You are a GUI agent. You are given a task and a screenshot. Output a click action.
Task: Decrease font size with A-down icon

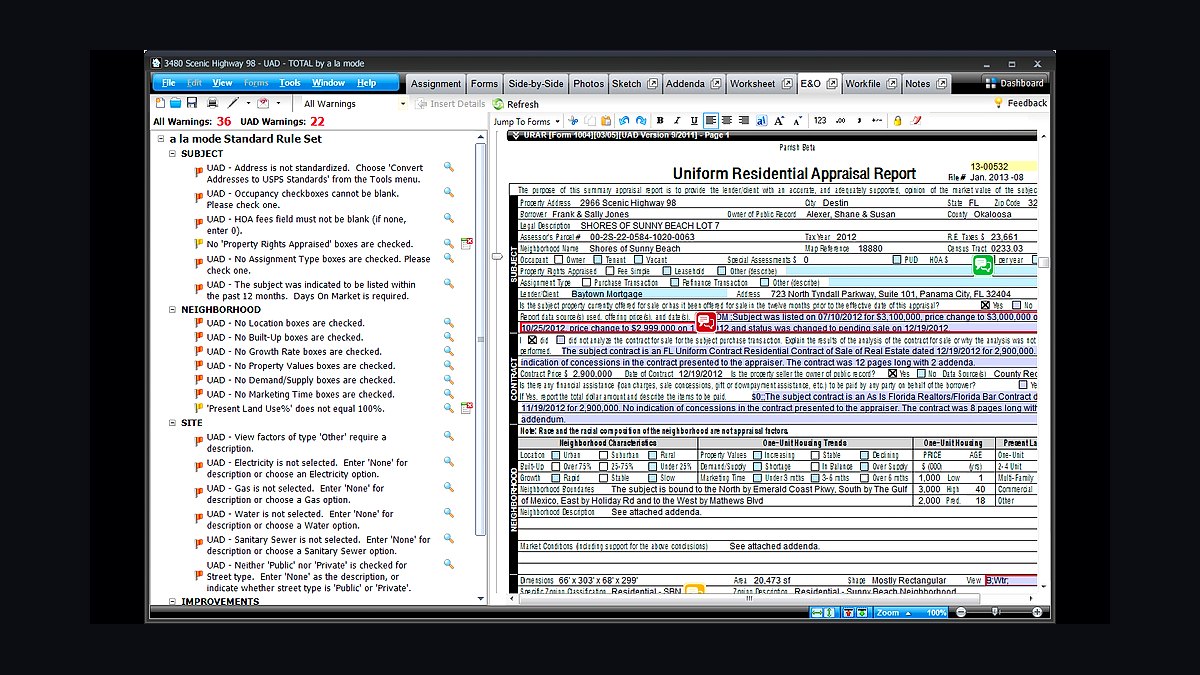click(797, 121)
